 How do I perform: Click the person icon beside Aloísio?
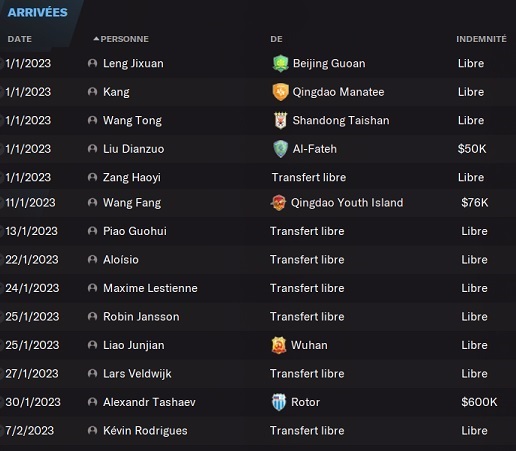pos(92,260)
